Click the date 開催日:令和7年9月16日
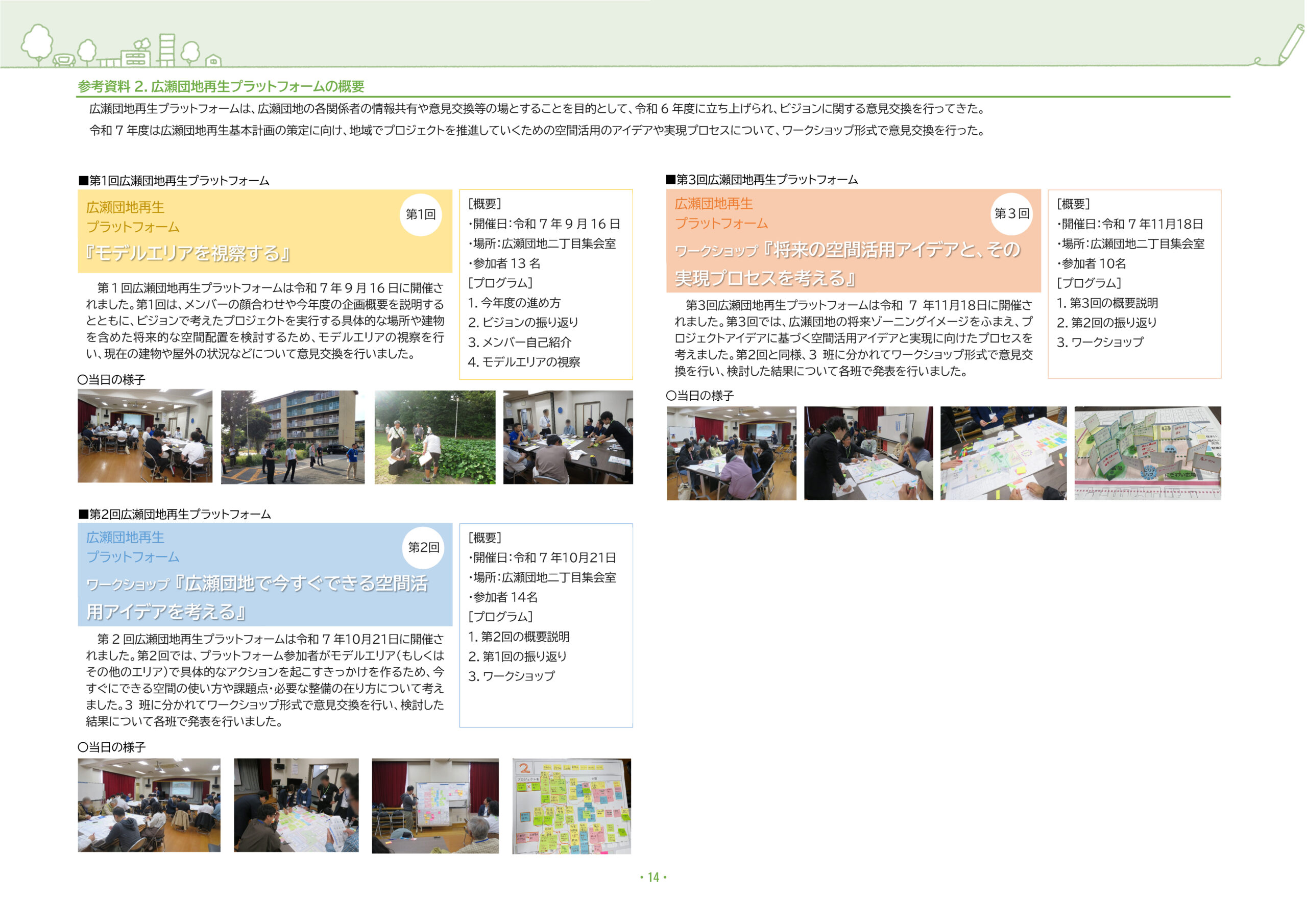1307x924 pixels. click(x=545, y=224)
